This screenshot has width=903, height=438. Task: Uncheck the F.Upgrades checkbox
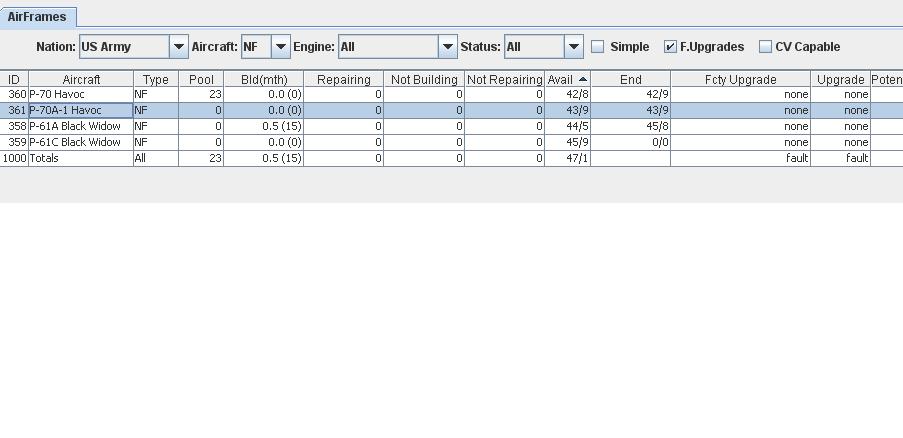[x=670, y=47]
